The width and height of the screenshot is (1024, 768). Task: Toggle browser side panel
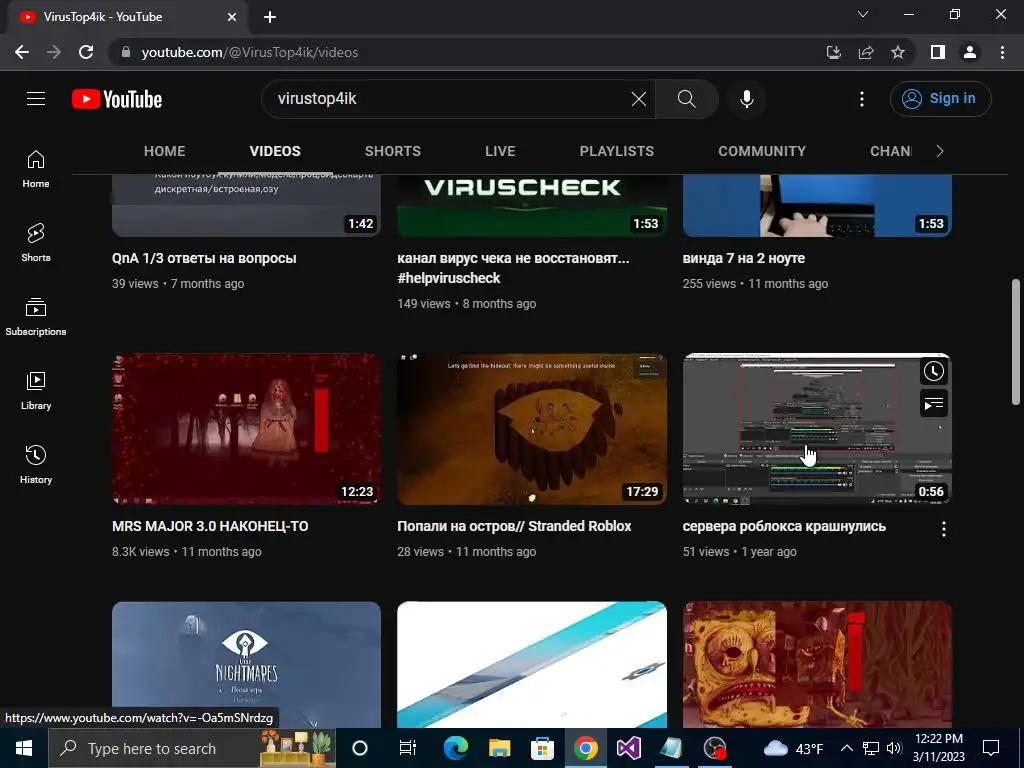938,52
